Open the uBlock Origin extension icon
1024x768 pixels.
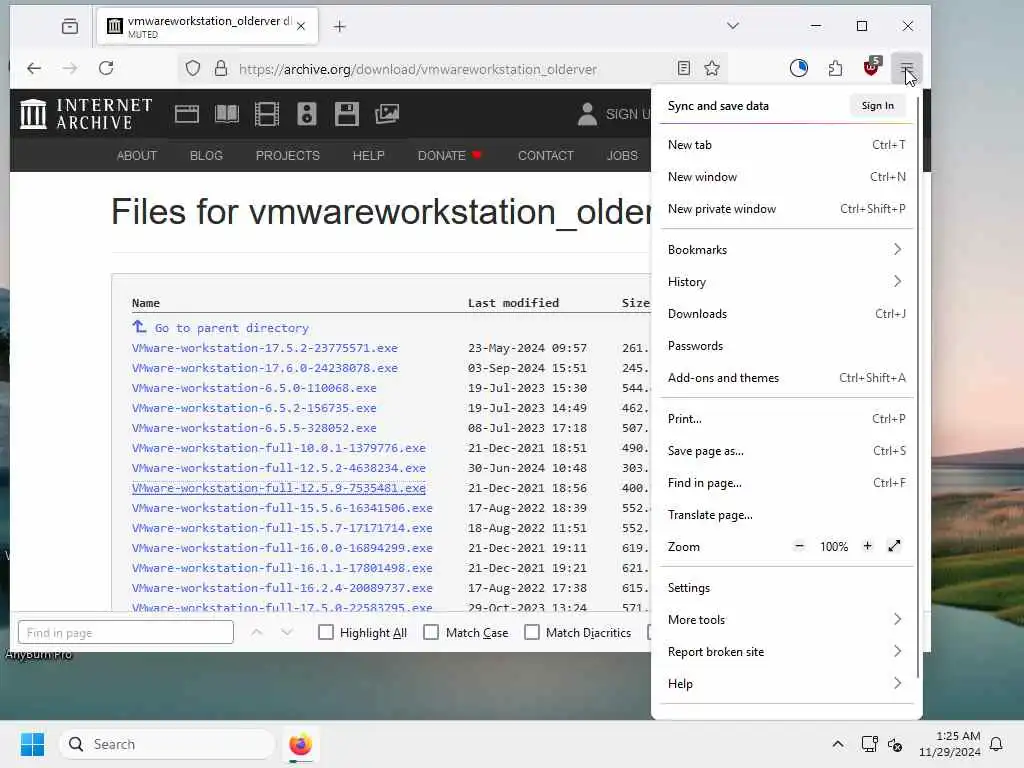coord(872,67)
